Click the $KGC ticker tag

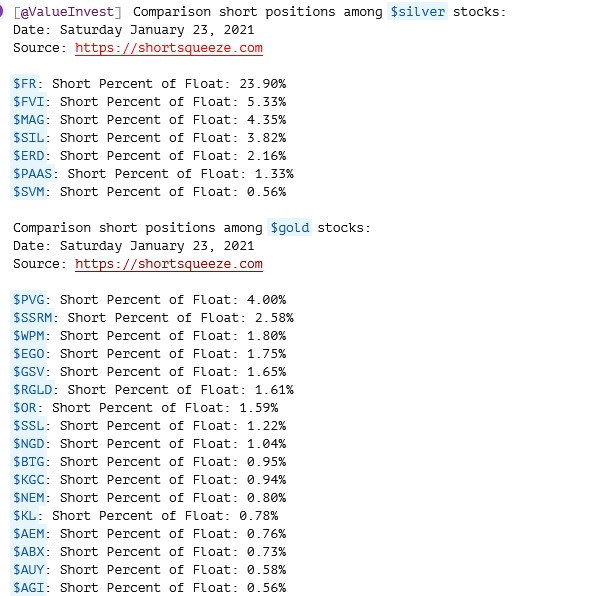coord(29,480)
